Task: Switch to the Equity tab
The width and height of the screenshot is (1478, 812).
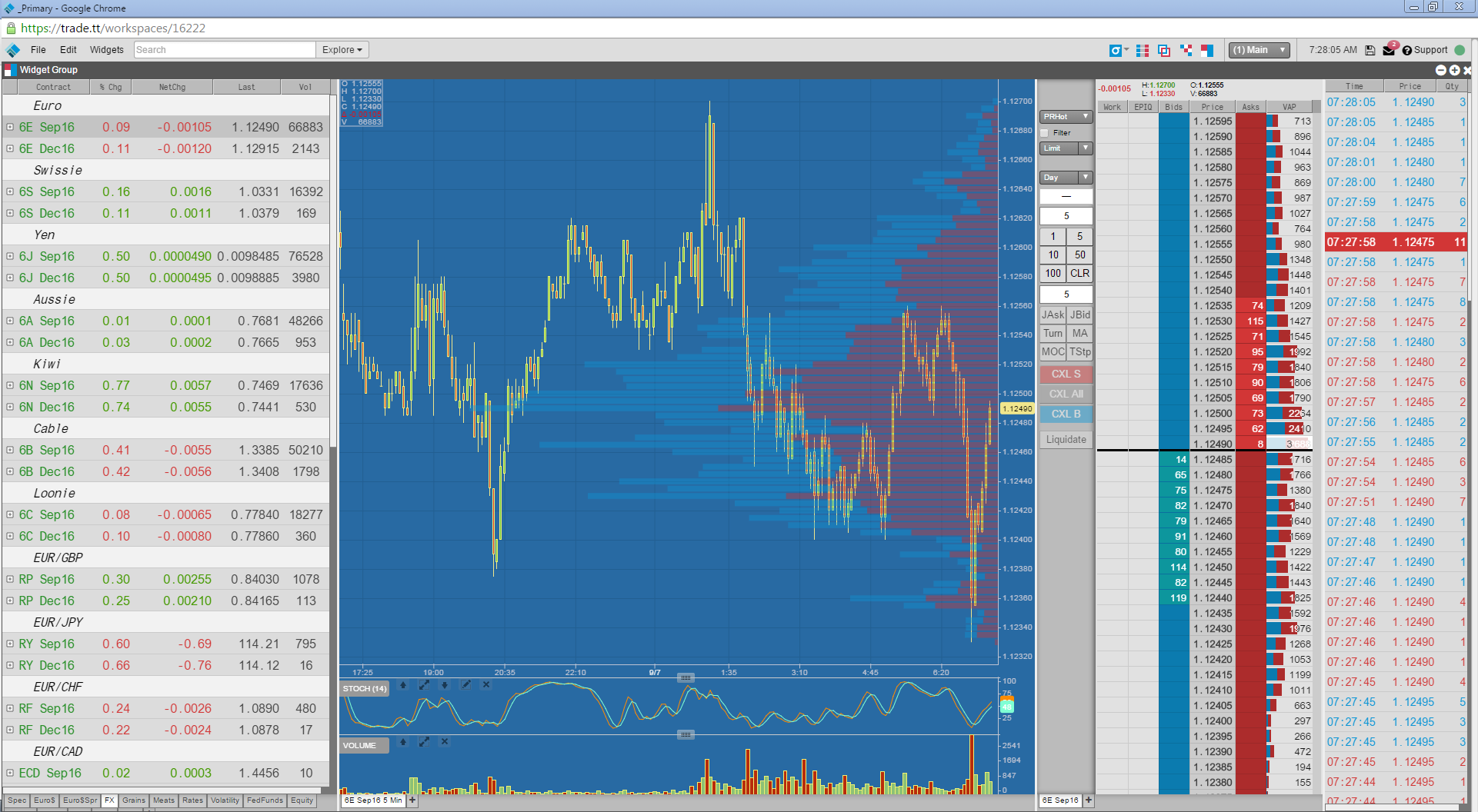Action: click(x=302, y=800)
